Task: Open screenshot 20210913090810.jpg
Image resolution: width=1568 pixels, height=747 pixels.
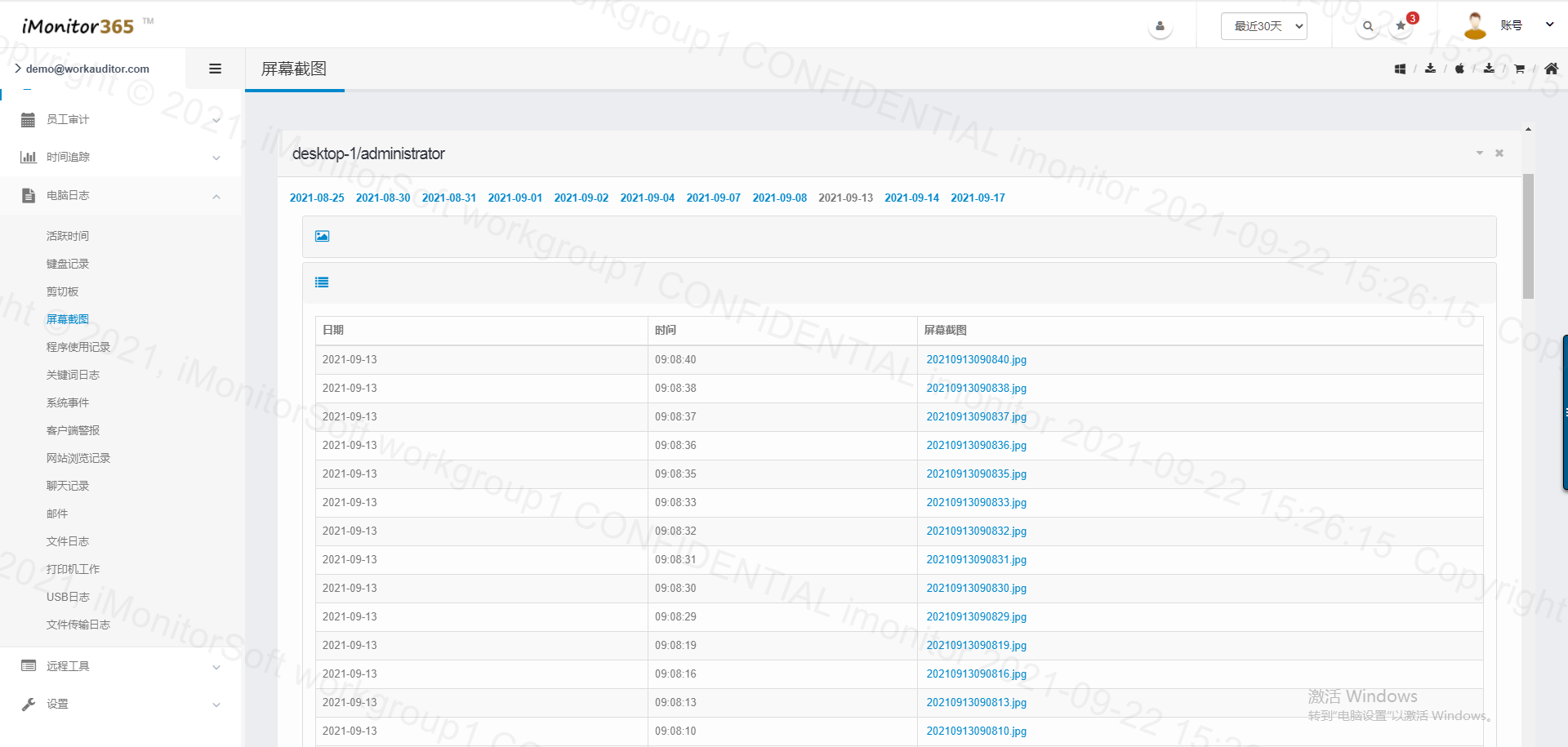Action: pos(977,731)
